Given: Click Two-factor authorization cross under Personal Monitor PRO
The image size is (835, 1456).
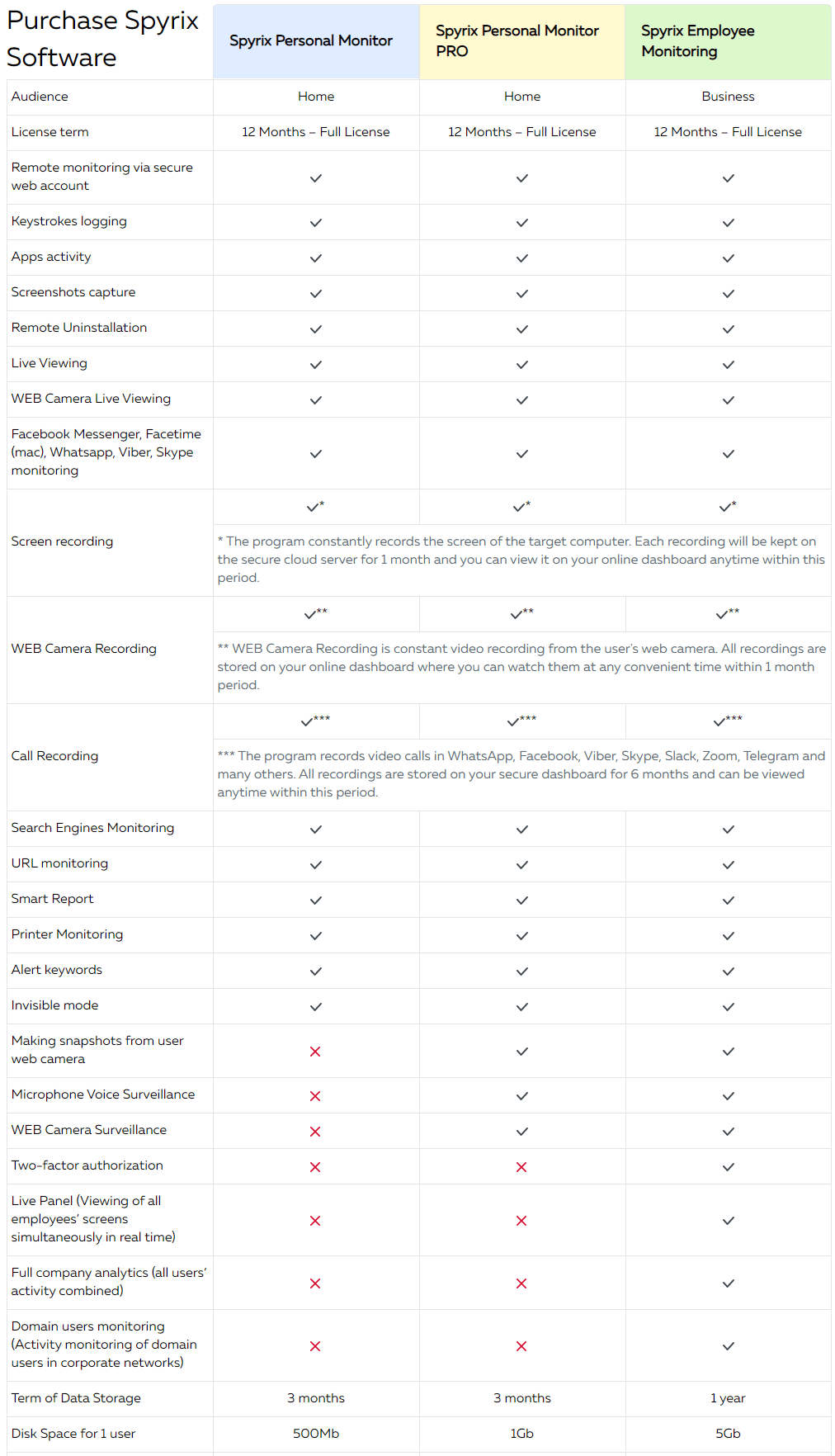Looking at the screenshot, I should click(521, 1167).
